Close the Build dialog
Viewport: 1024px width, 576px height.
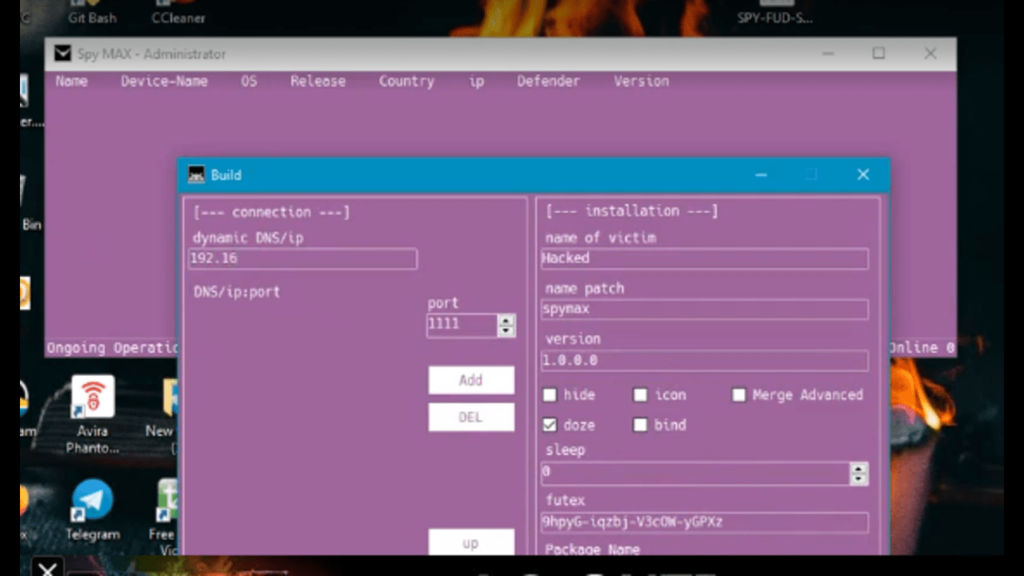coord(863,174)
